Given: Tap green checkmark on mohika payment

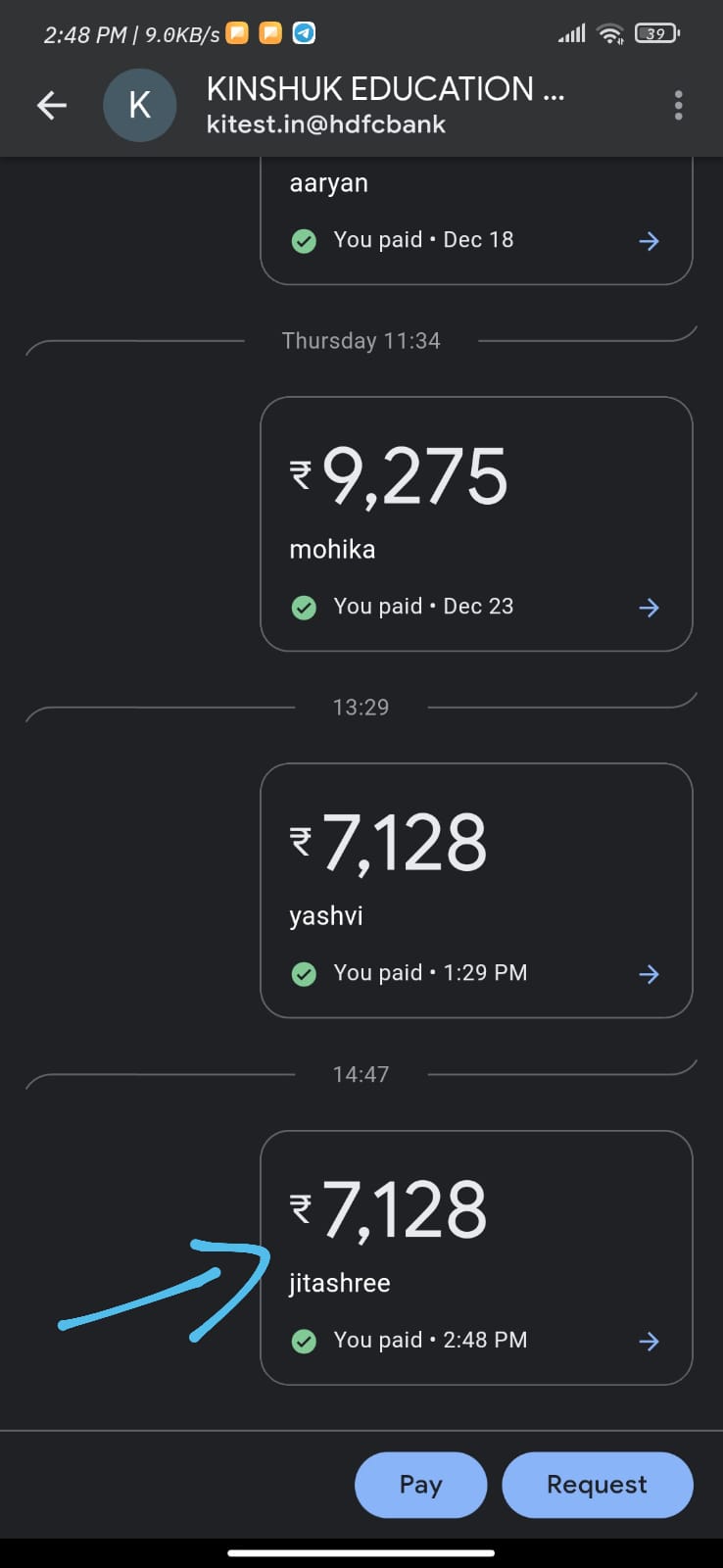Looking at the screenshot, I should [304, 608].
